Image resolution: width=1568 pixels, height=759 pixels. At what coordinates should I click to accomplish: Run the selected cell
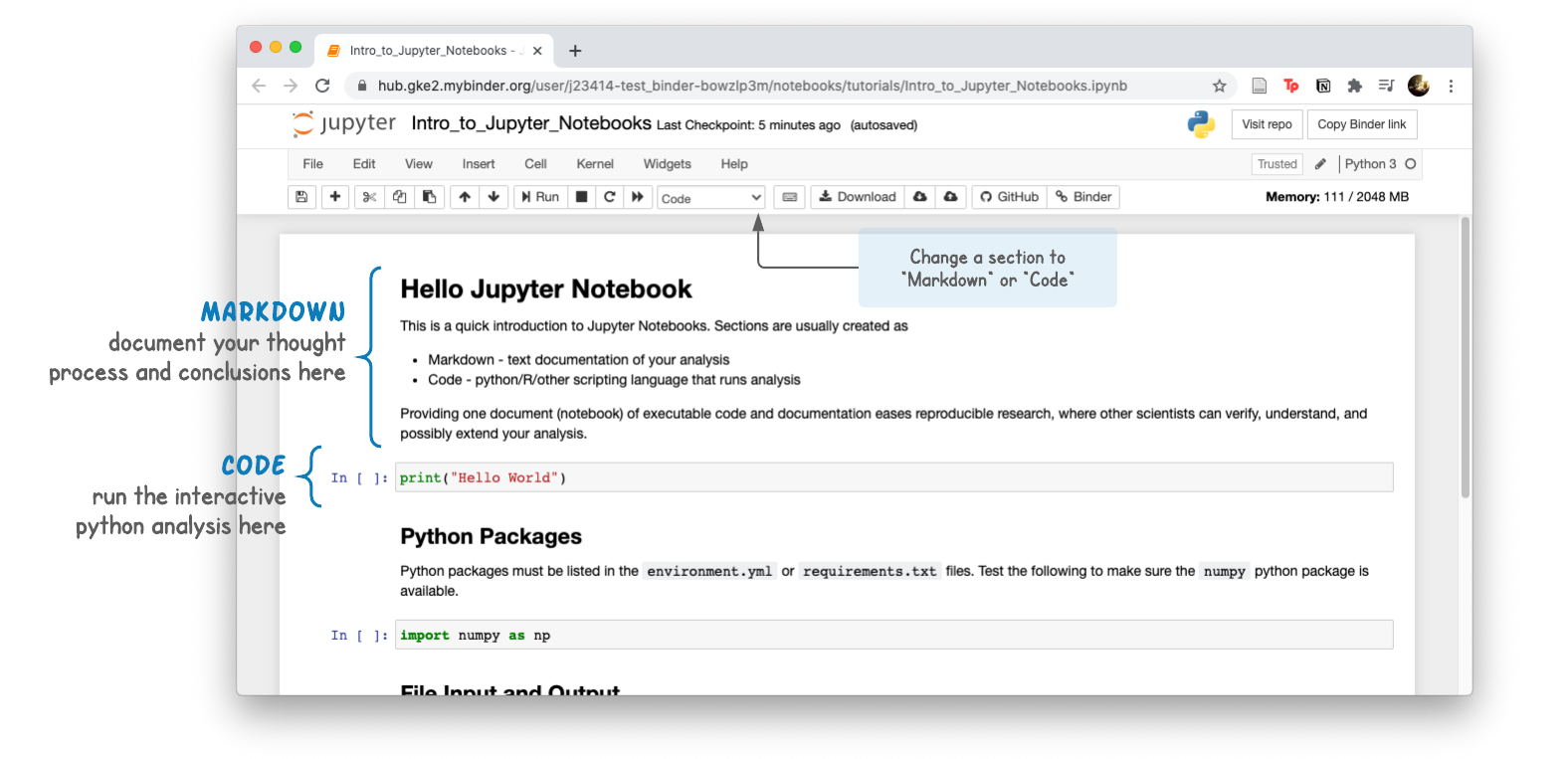(540, 197)
